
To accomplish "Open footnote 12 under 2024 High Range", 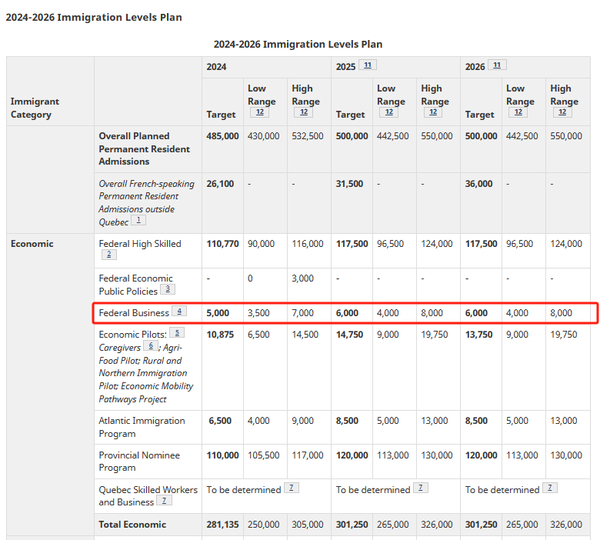I will 304,112.
